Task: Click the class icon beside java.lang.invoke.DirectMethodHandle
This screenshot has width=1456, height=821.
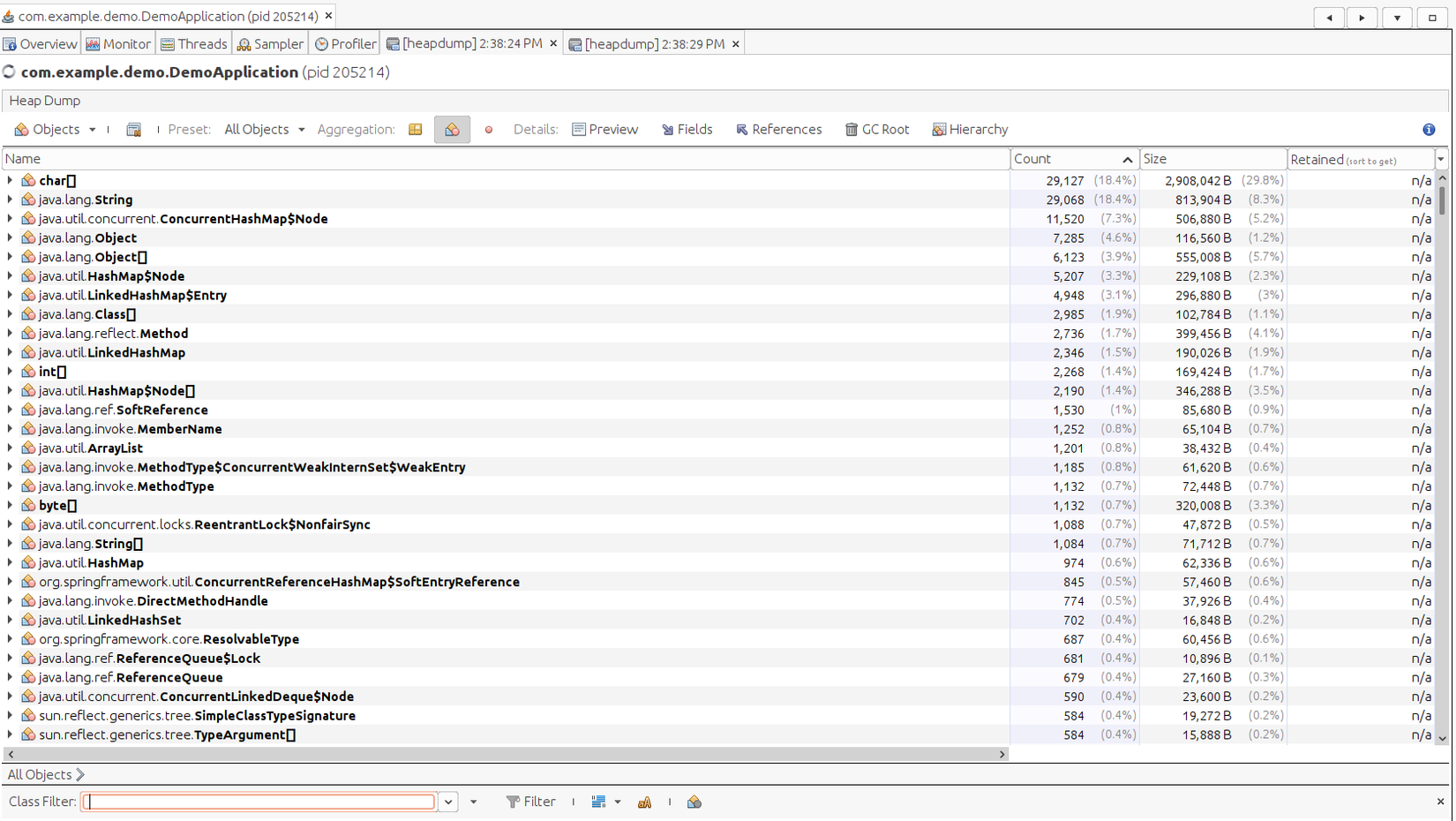Action: tap(28, 601)
